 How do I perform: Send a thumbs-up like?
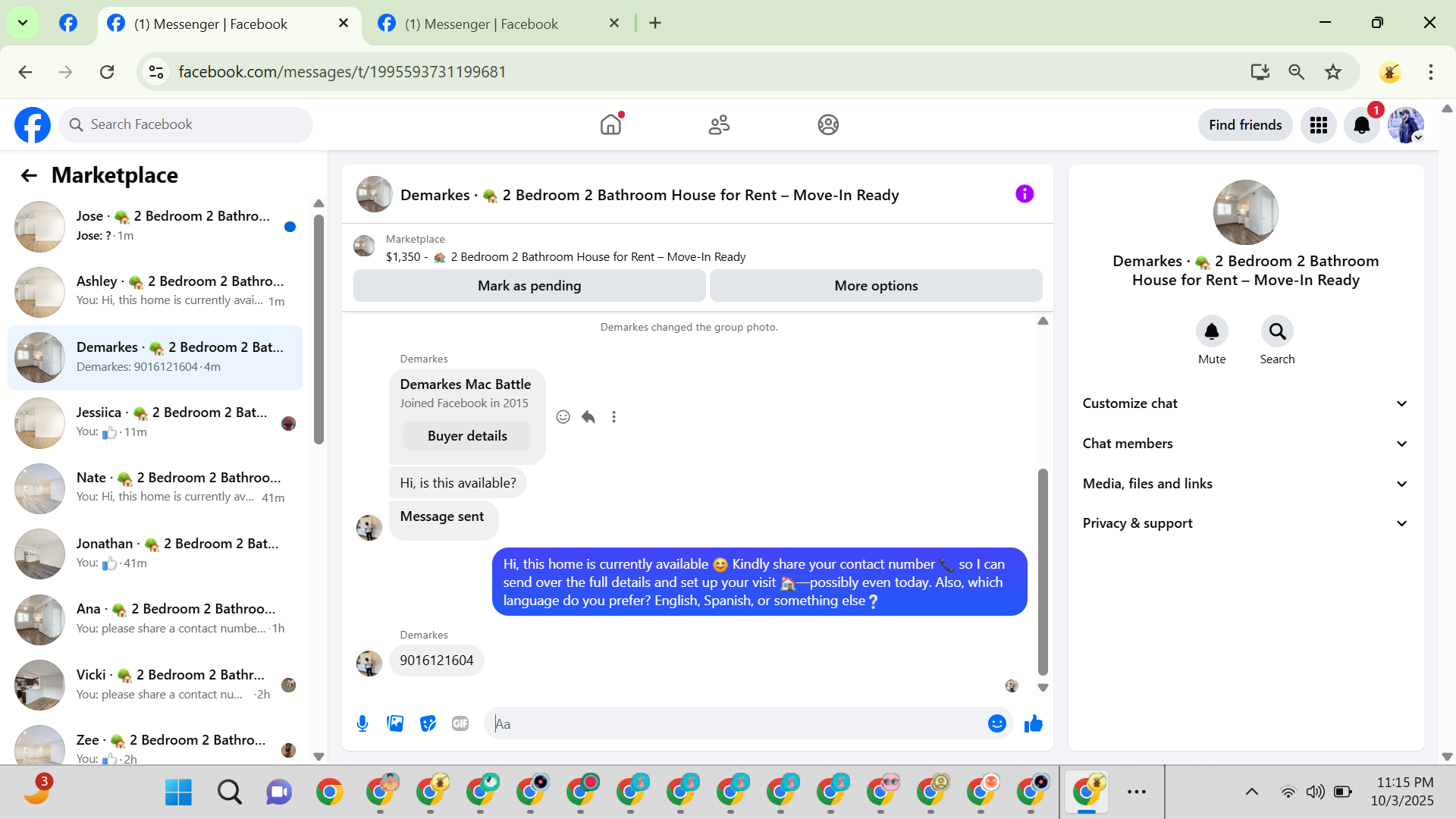click(x=1033, y=724)
